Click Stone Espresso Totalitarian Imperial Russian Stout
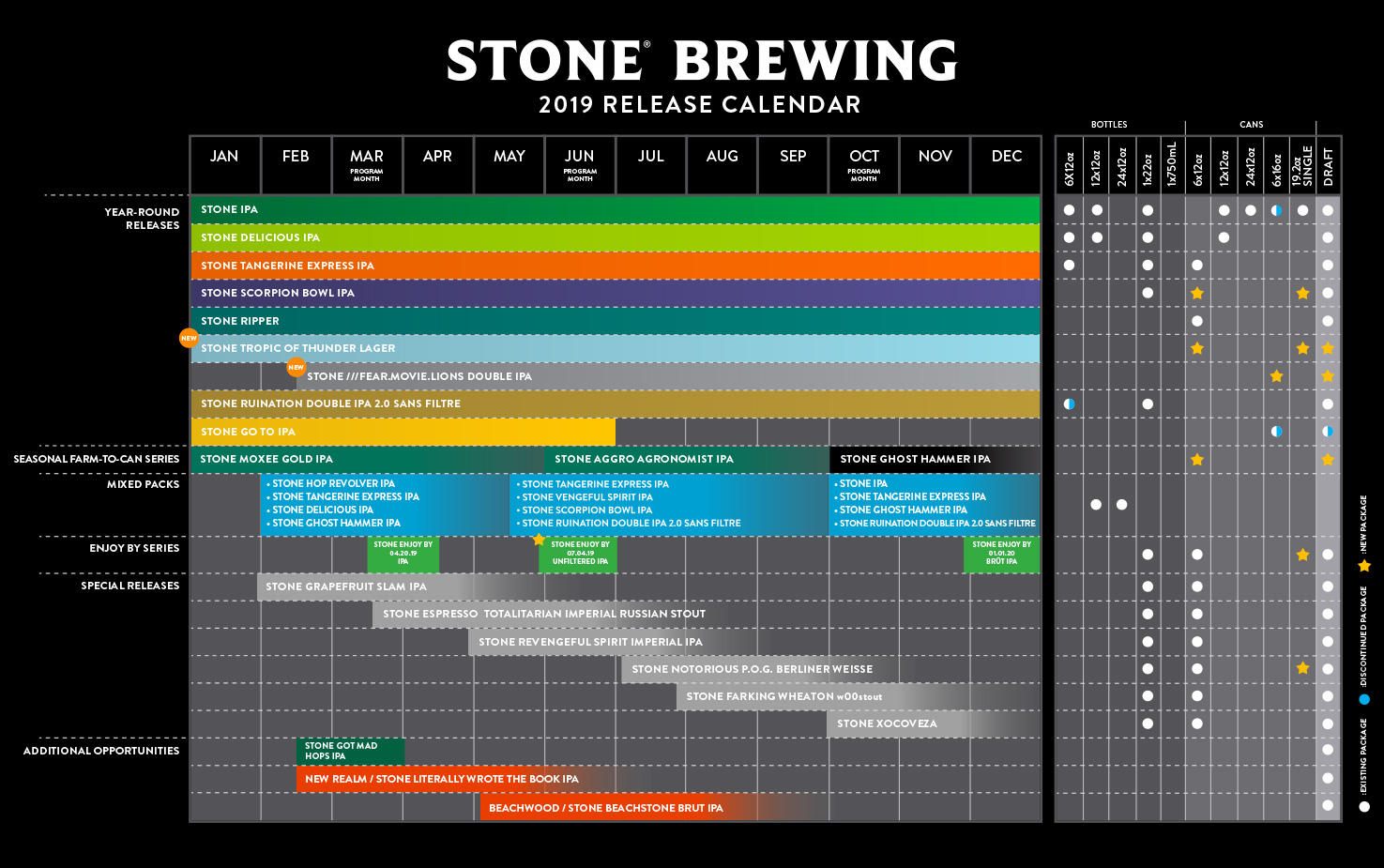The image size is (1384, 868). pyautogui.click(x=544, y=614)
